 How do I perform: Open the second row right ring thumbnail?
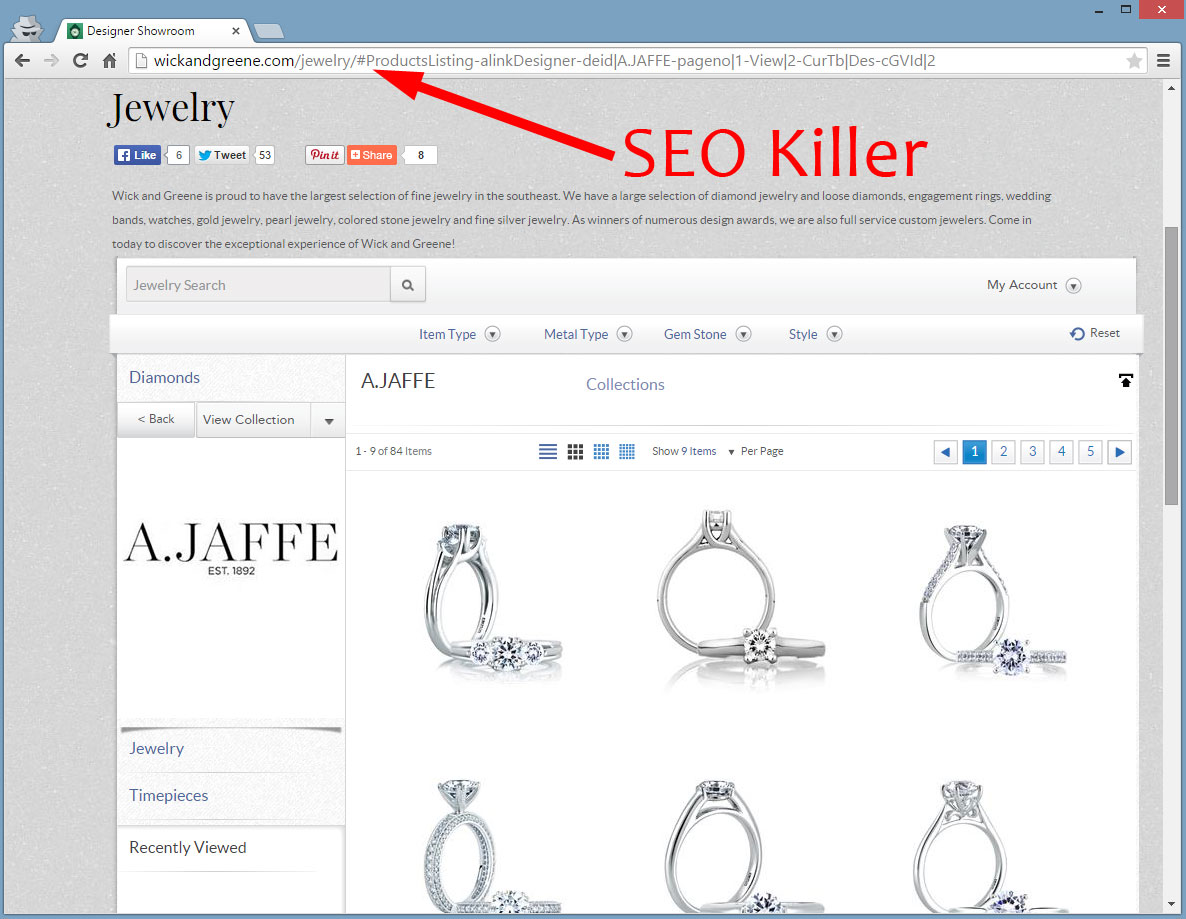[x=991, y=847]
